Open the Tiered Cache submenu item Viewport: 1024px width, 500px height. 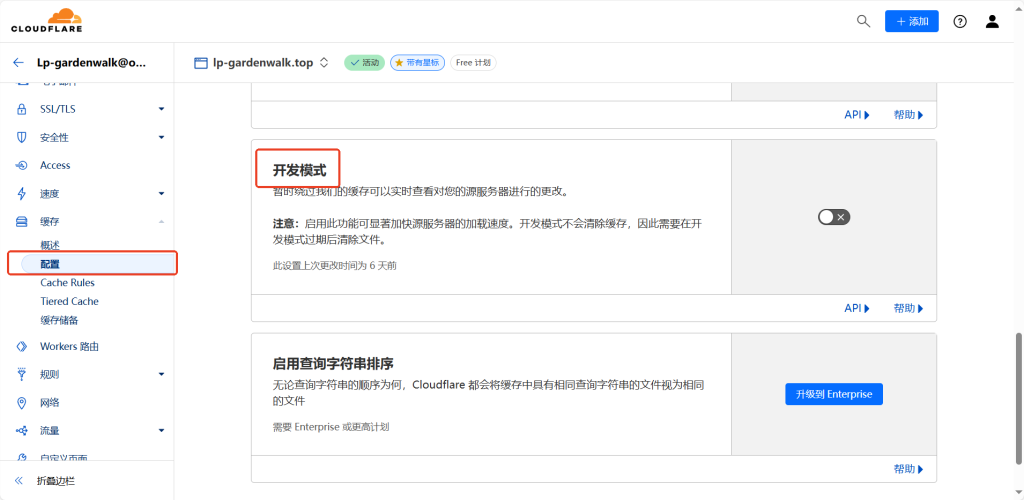pos(69,302)
